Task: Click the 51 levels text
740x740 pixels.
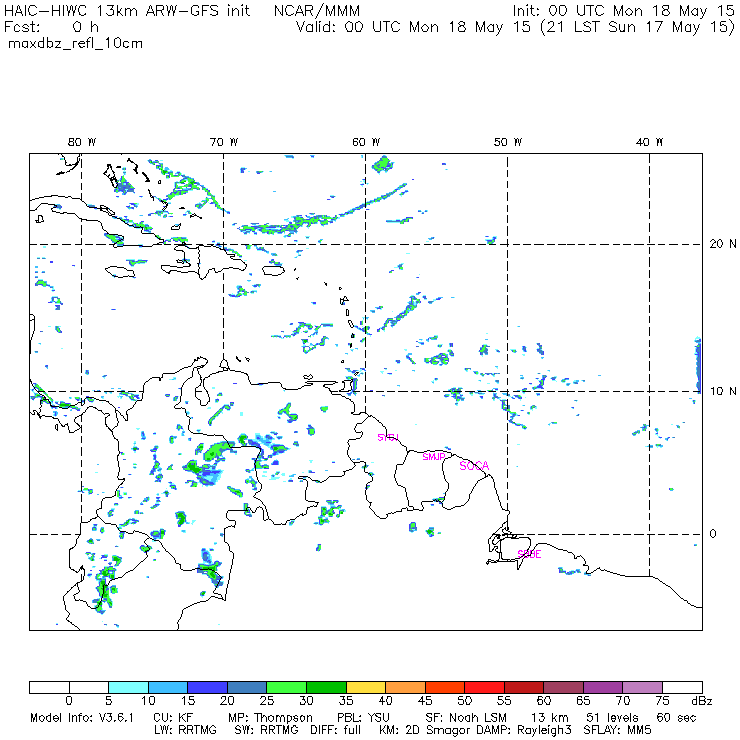Action: (612, 718)
